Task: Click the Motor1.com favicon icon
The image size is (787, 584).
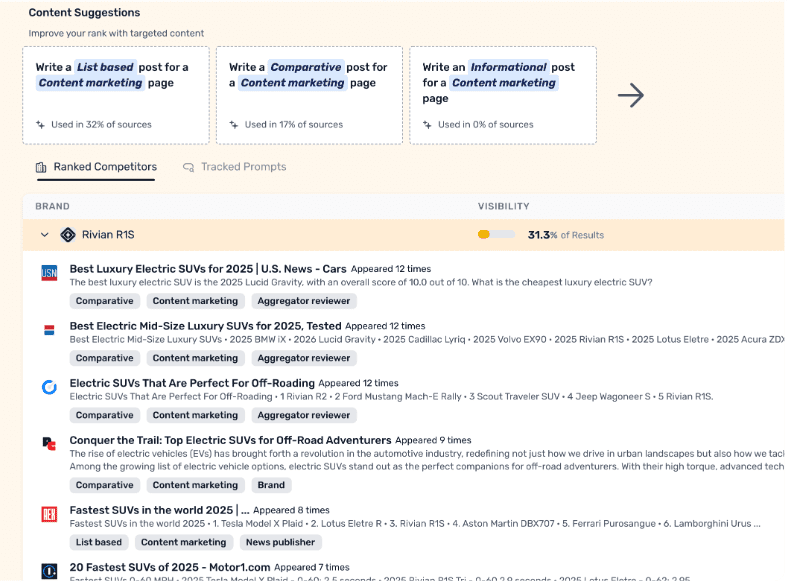Action: click(49, 571)
